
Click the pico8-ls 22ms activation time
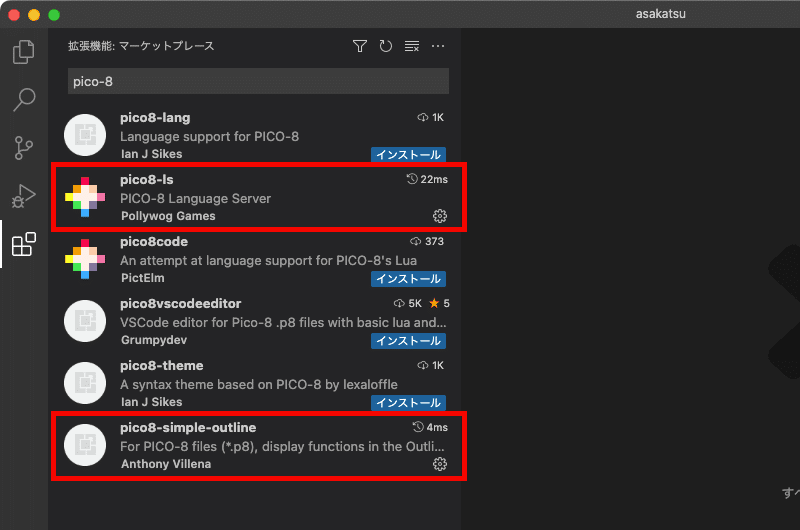pos(428,180)
